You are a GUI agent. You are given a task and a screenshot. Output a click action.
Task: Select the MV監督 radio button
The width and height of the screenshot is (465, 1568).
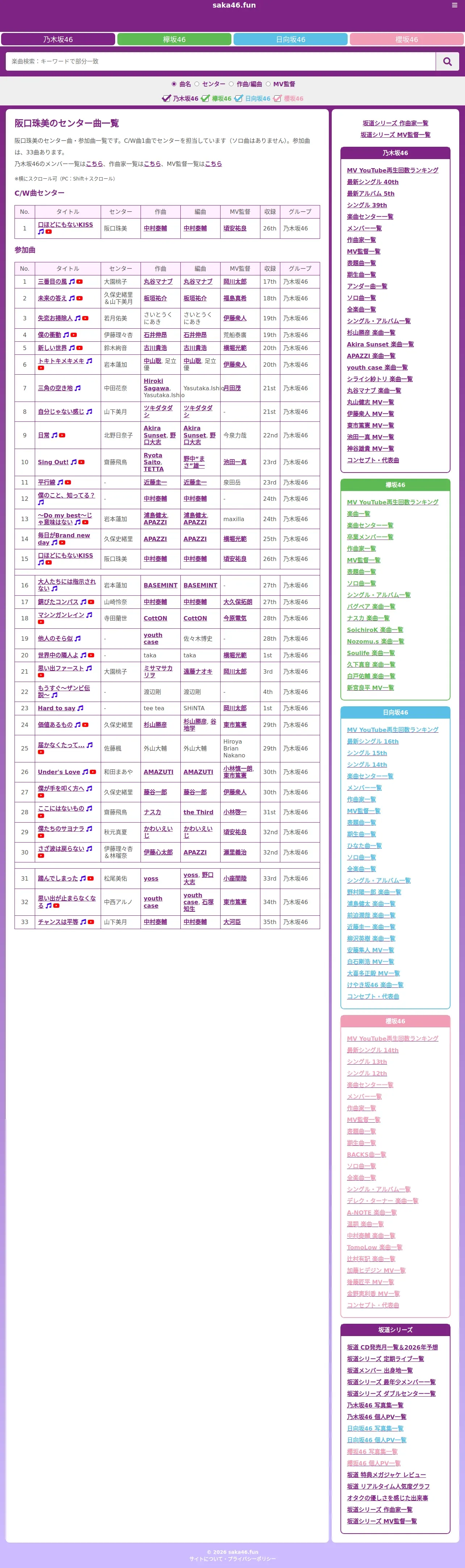[268, 84]
